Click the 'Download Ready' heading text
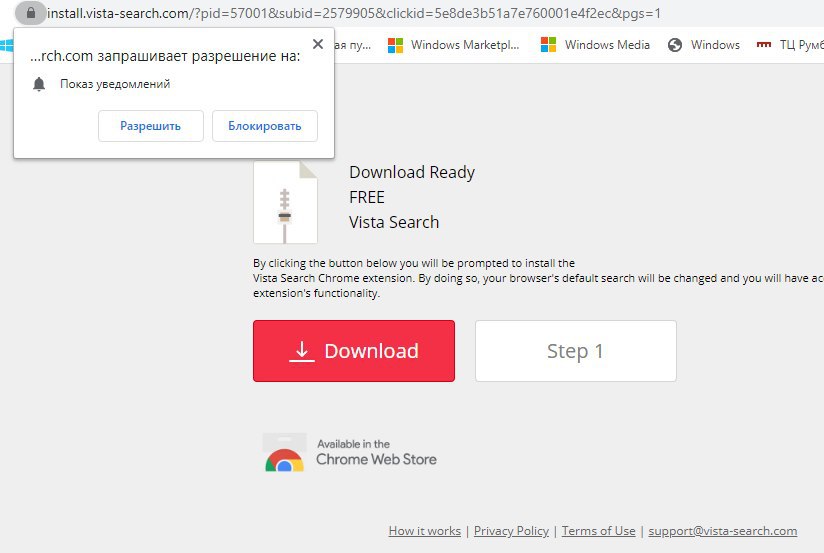Image resolution: width=824 pixels, height=553 pixels. click(412, 172)
